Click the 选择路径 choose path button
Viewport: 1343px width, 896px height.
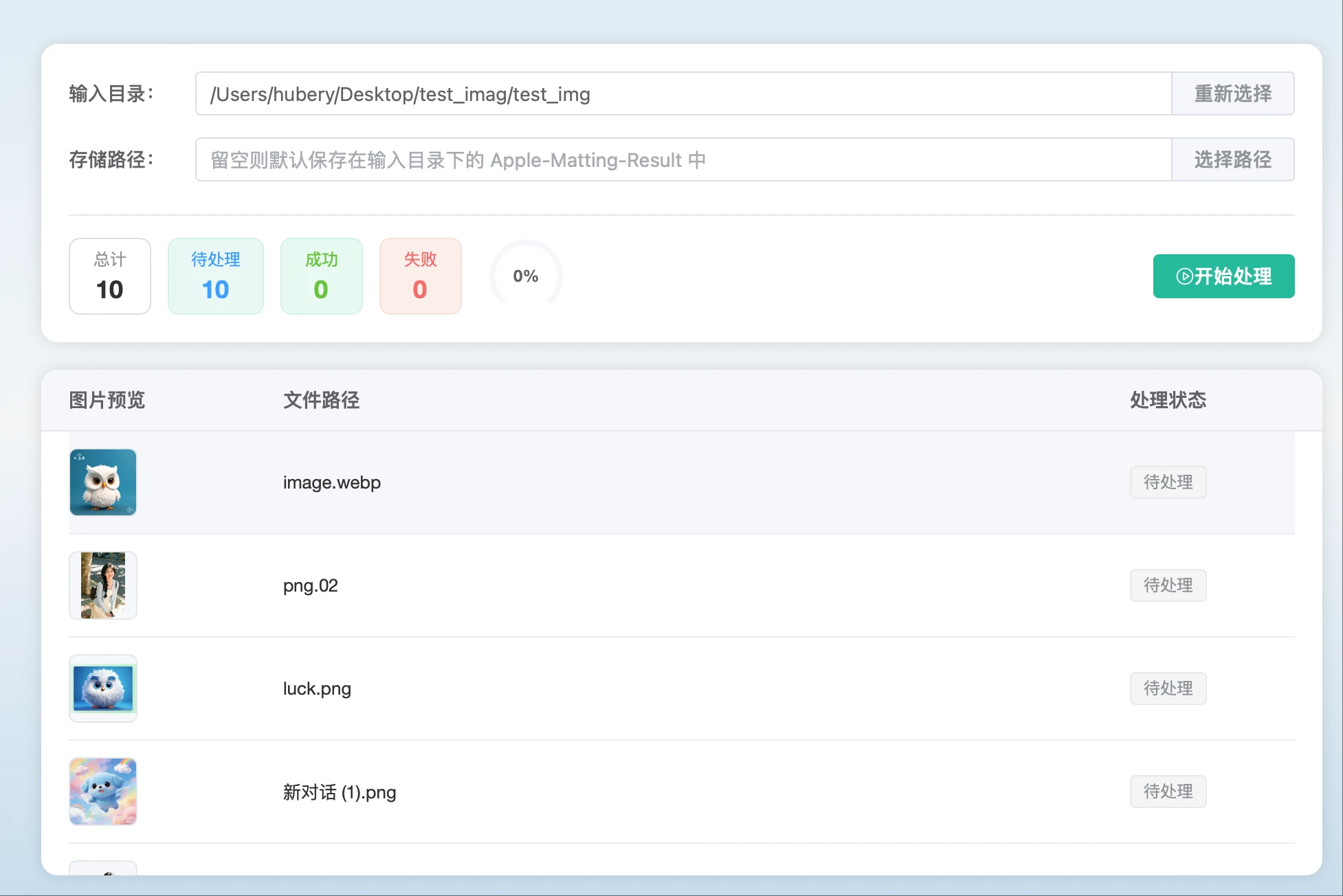[x=1233, y=159]
